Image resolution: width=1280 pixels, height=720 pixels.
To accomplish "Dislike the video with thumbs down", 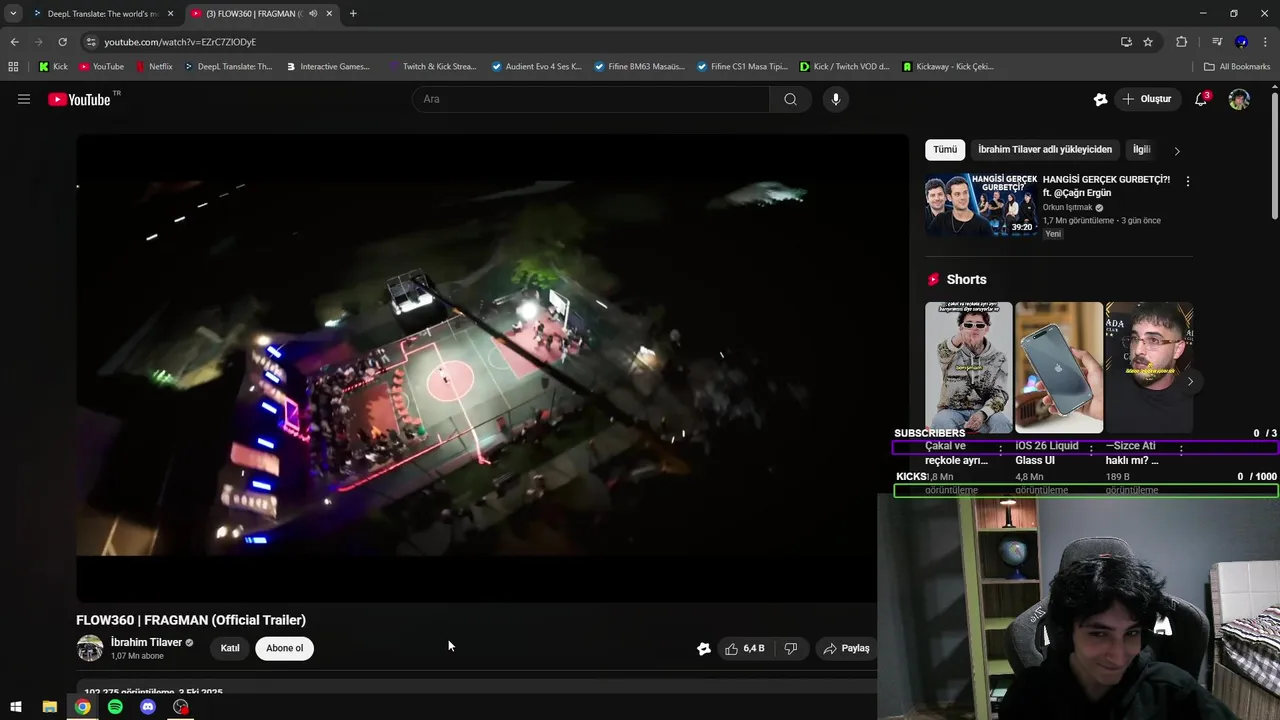I will coord(791,648).
